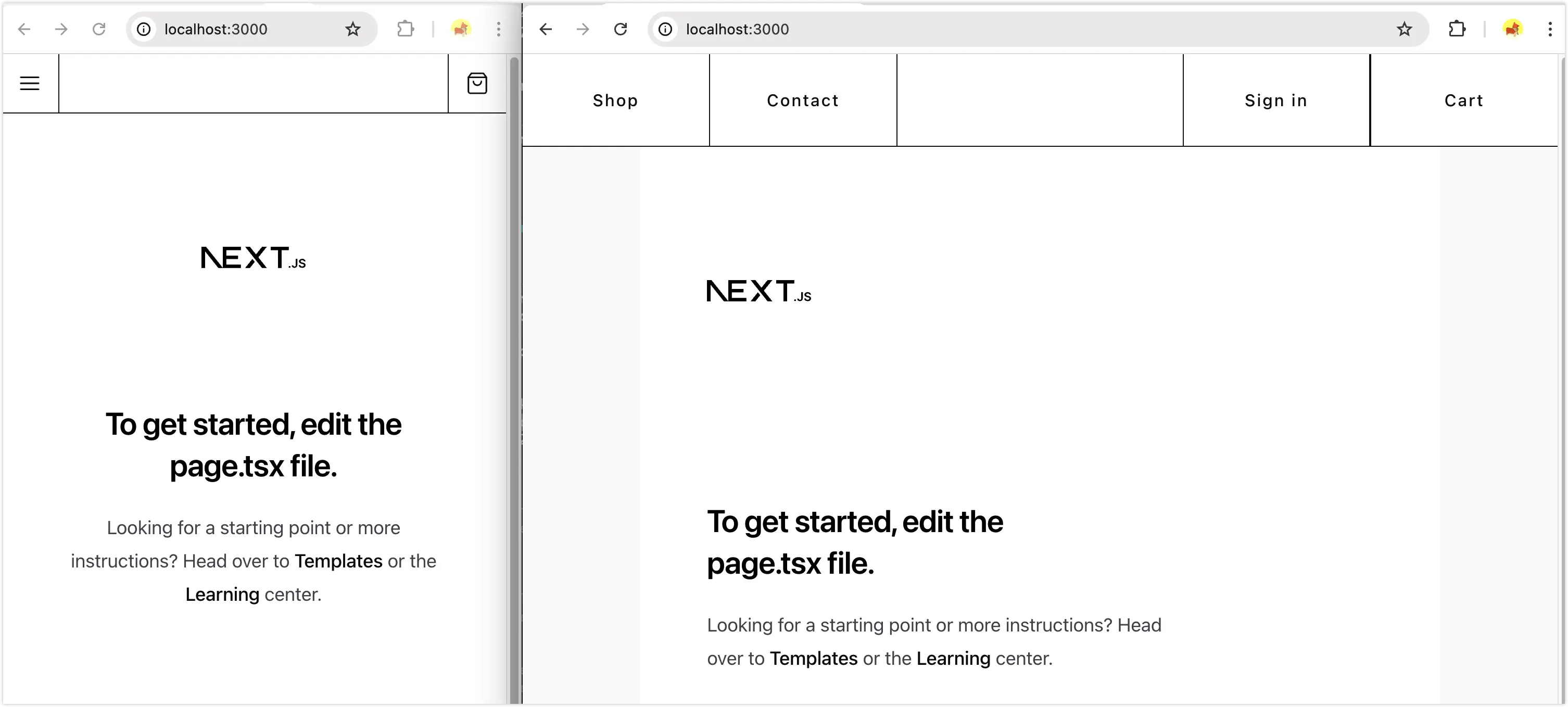Image resolution: width=1568 pixels, height=707 pixels.
Task: Click back arrow in right browser window
Action: click(546, 29)
